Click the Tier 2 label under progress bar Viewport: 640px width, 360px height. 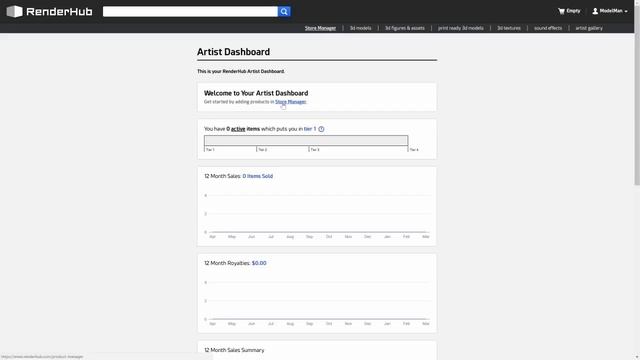coord(262,150)
